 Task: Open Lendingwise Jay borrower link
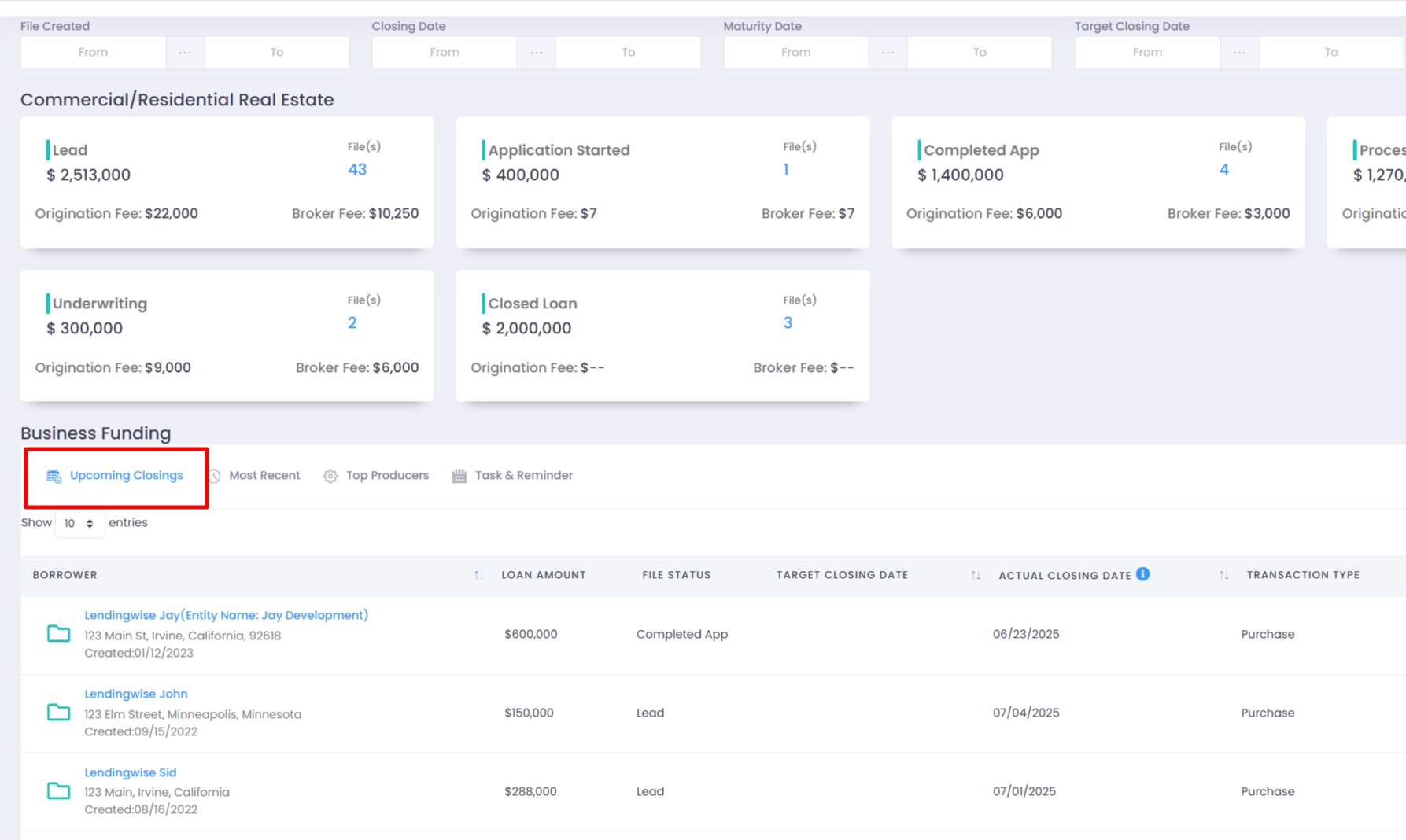[x=226, y=615]
